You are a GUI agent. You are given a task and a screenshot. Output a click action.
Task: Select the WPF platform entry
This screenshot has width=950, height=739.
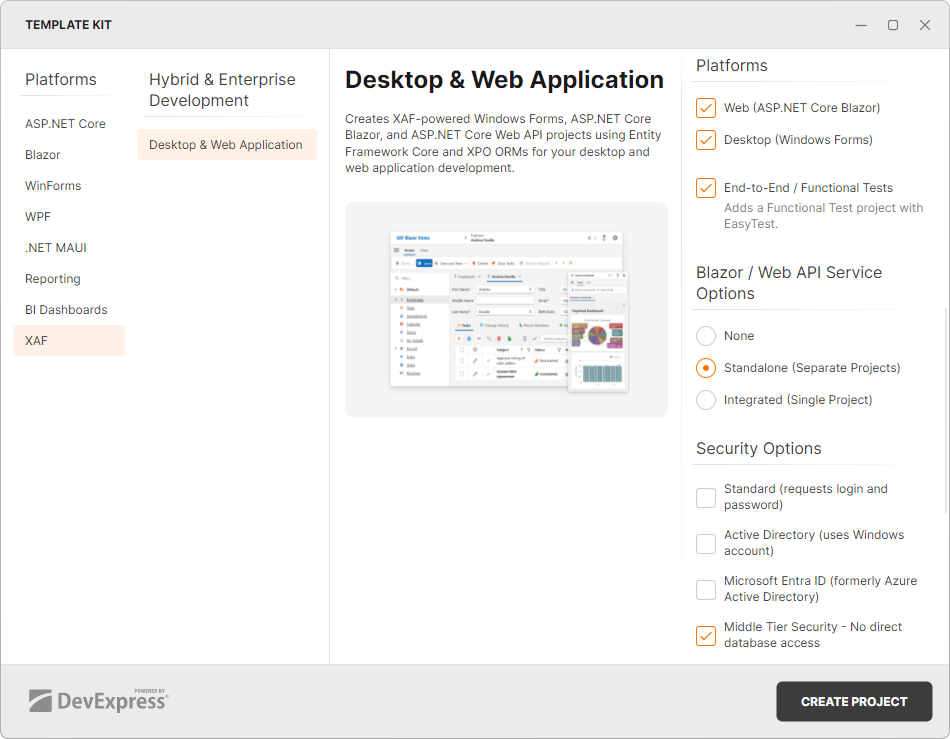point(37,216)
